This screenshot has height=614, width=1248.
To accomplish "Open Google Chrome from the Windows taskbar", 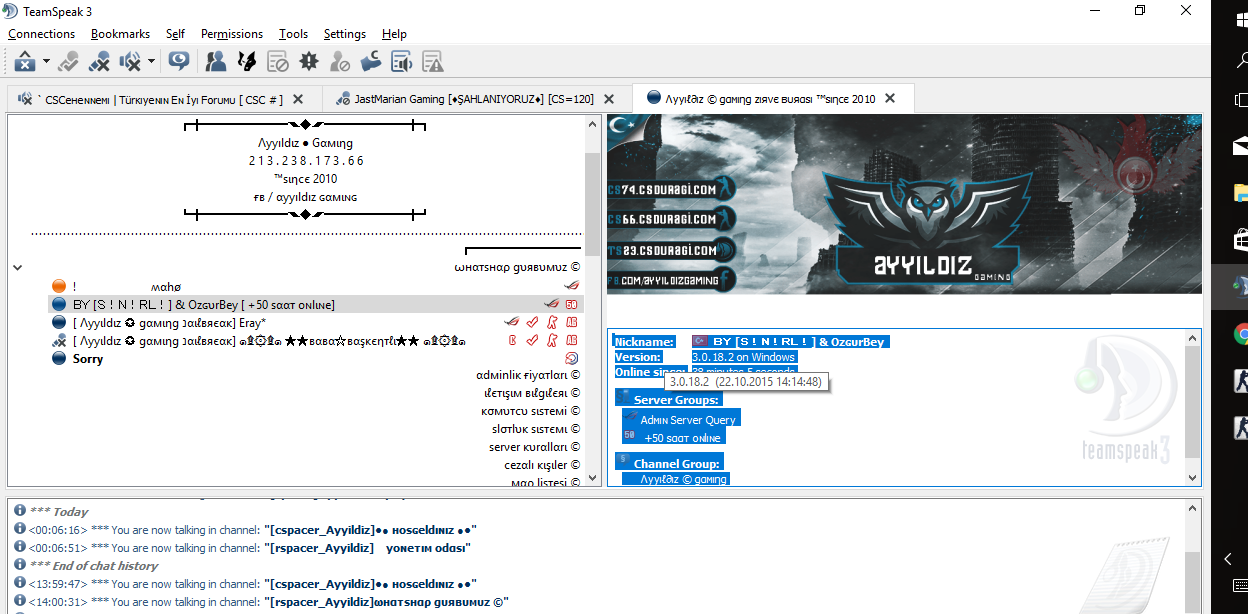I will pyautogui.click(x=1240, y=334).
